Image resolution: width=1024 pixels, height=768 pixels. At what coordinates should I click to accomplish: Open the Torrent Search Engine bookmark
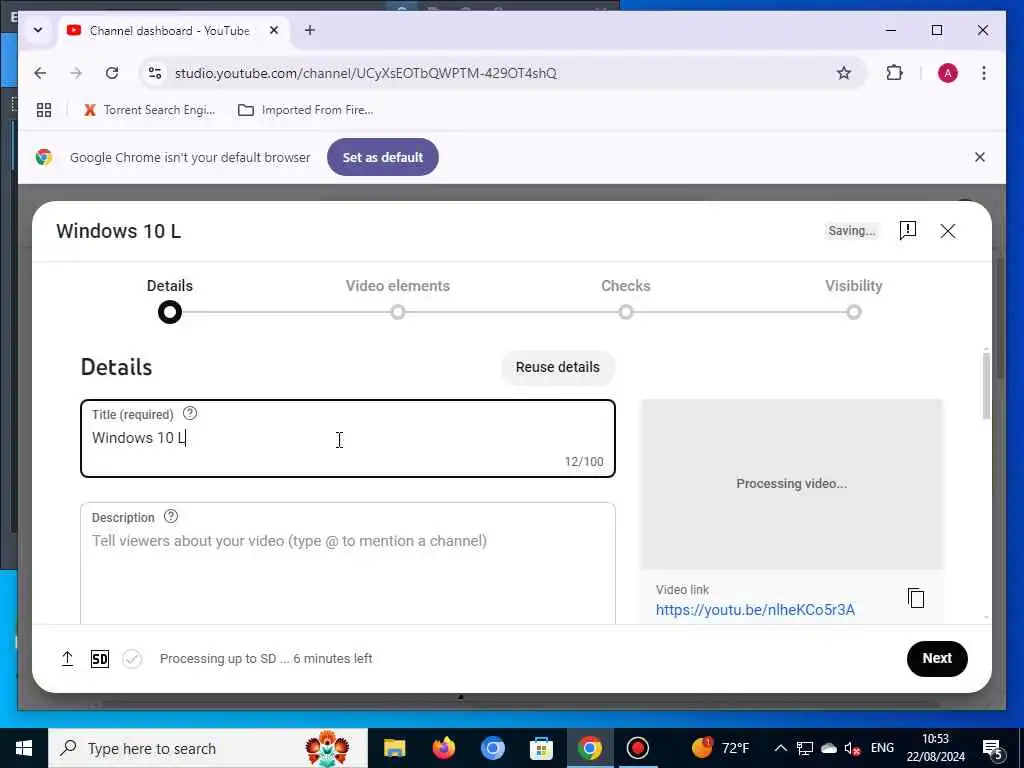(149, 110)
